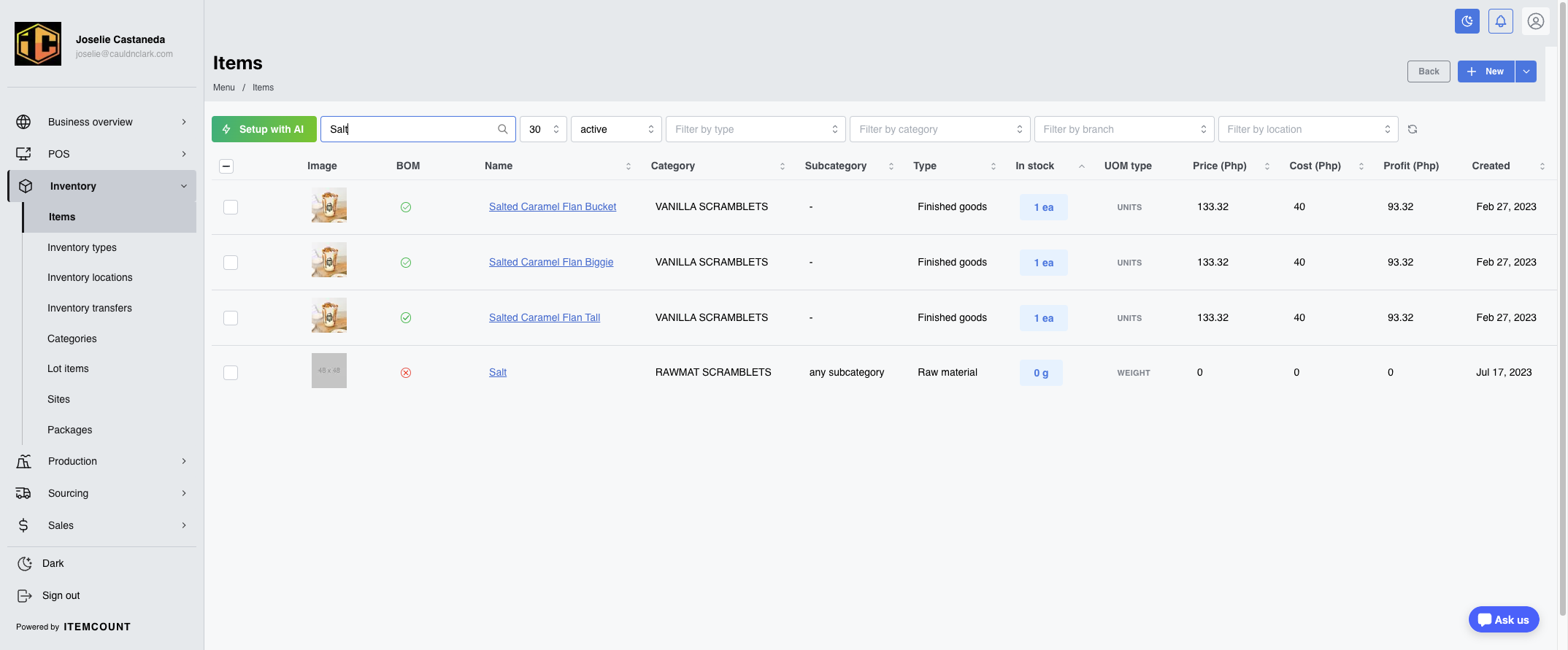Open Inventory locations menu item
Screen dimensions: 1568x650
(x=90, y=277)
